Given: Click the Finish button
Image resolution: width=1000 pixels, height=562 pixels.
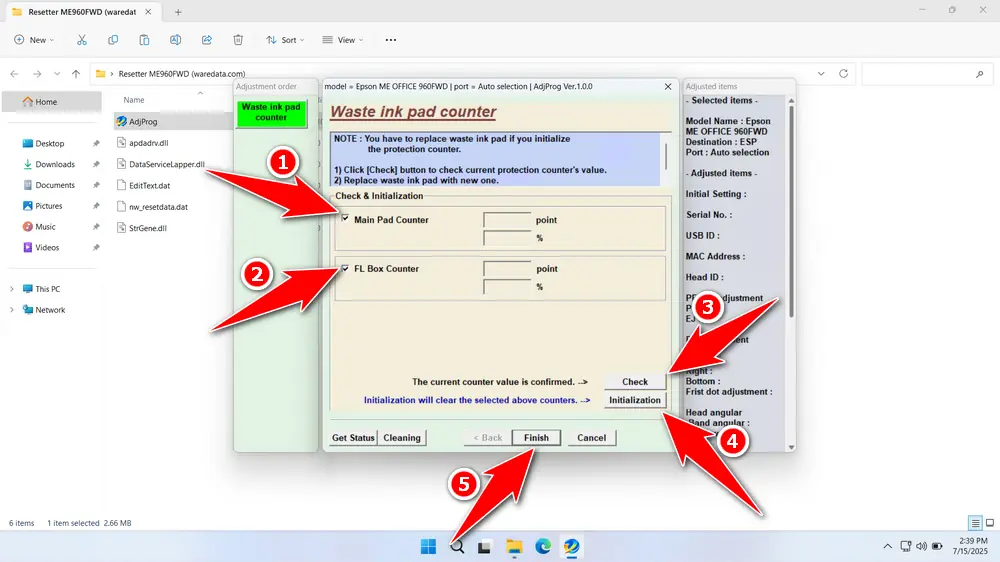Looking at the screenshot, I should point(536,437).
